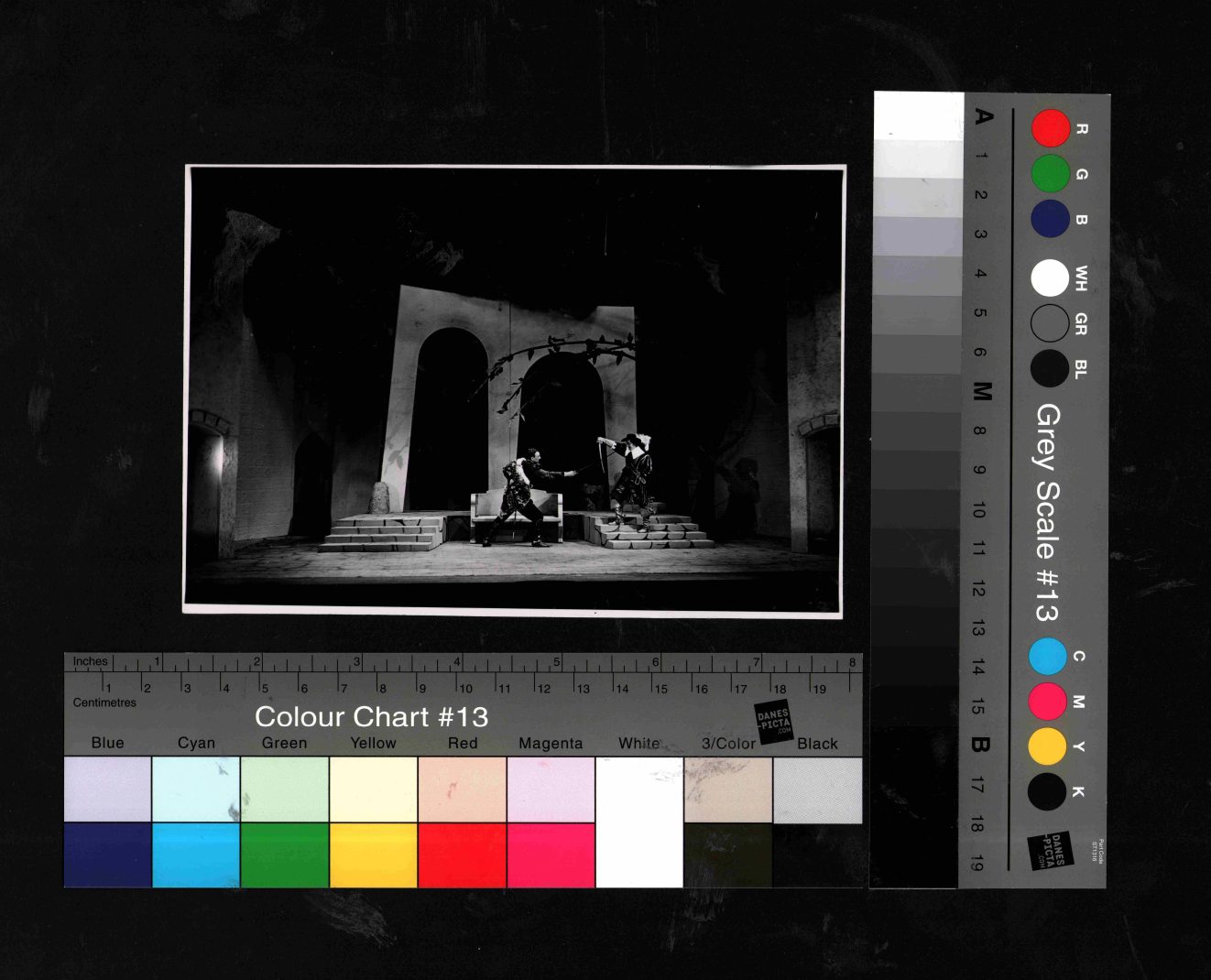The width and height of the screenshot is (1211, 980).
Task: Click the red circle labeled R
Action: coord(1050,128)
